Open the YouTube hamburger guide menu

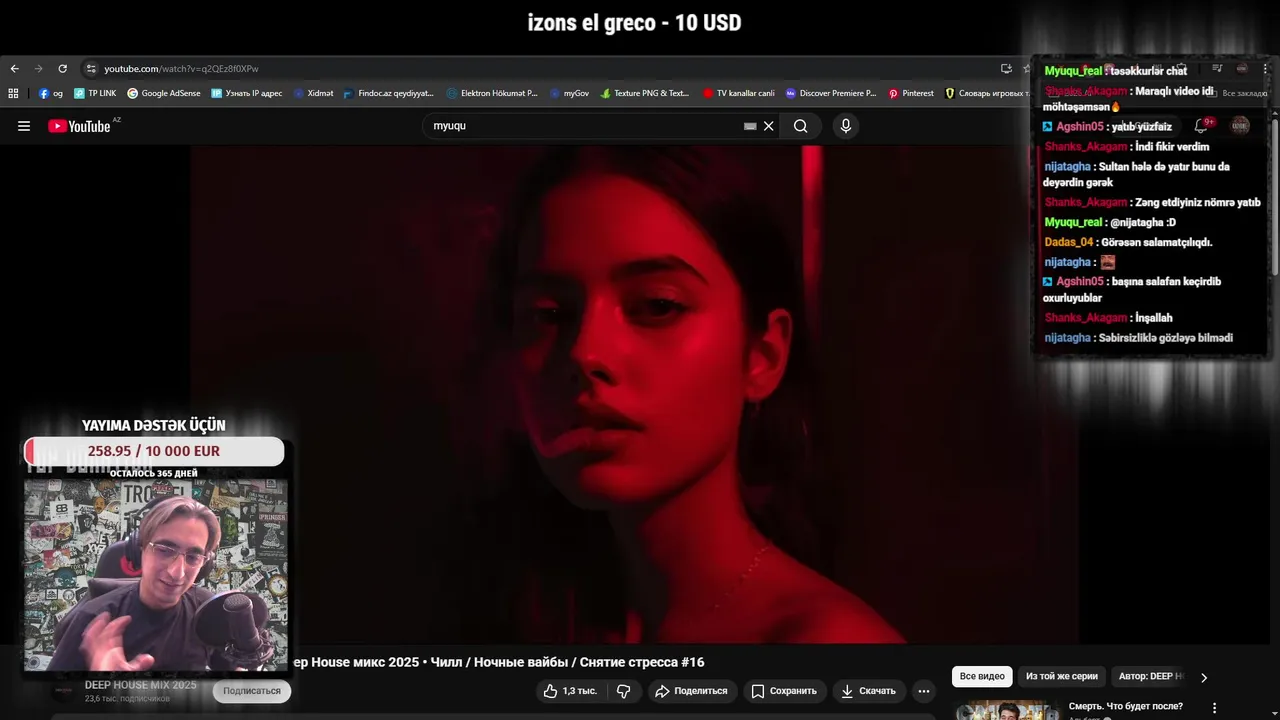pyautogui.click(x=24, y=126)
